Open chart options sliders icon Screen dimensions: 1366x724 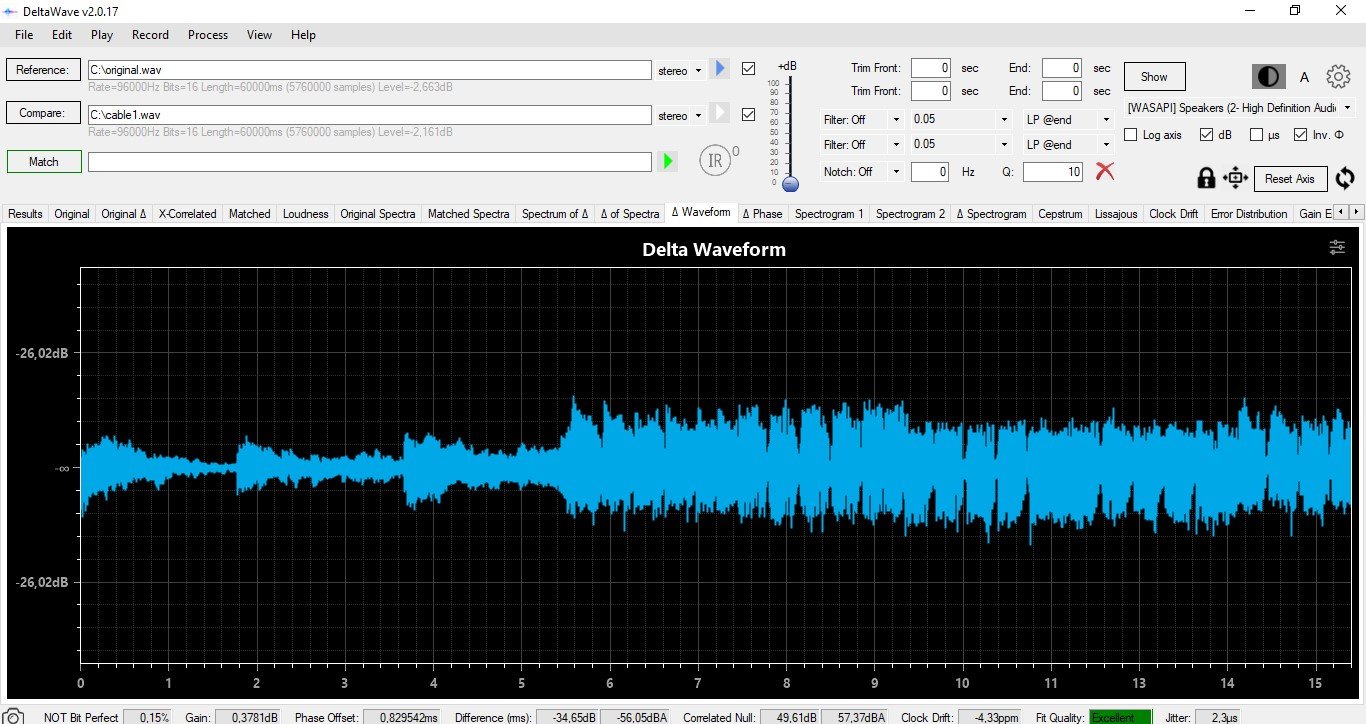coord(1337,248)
